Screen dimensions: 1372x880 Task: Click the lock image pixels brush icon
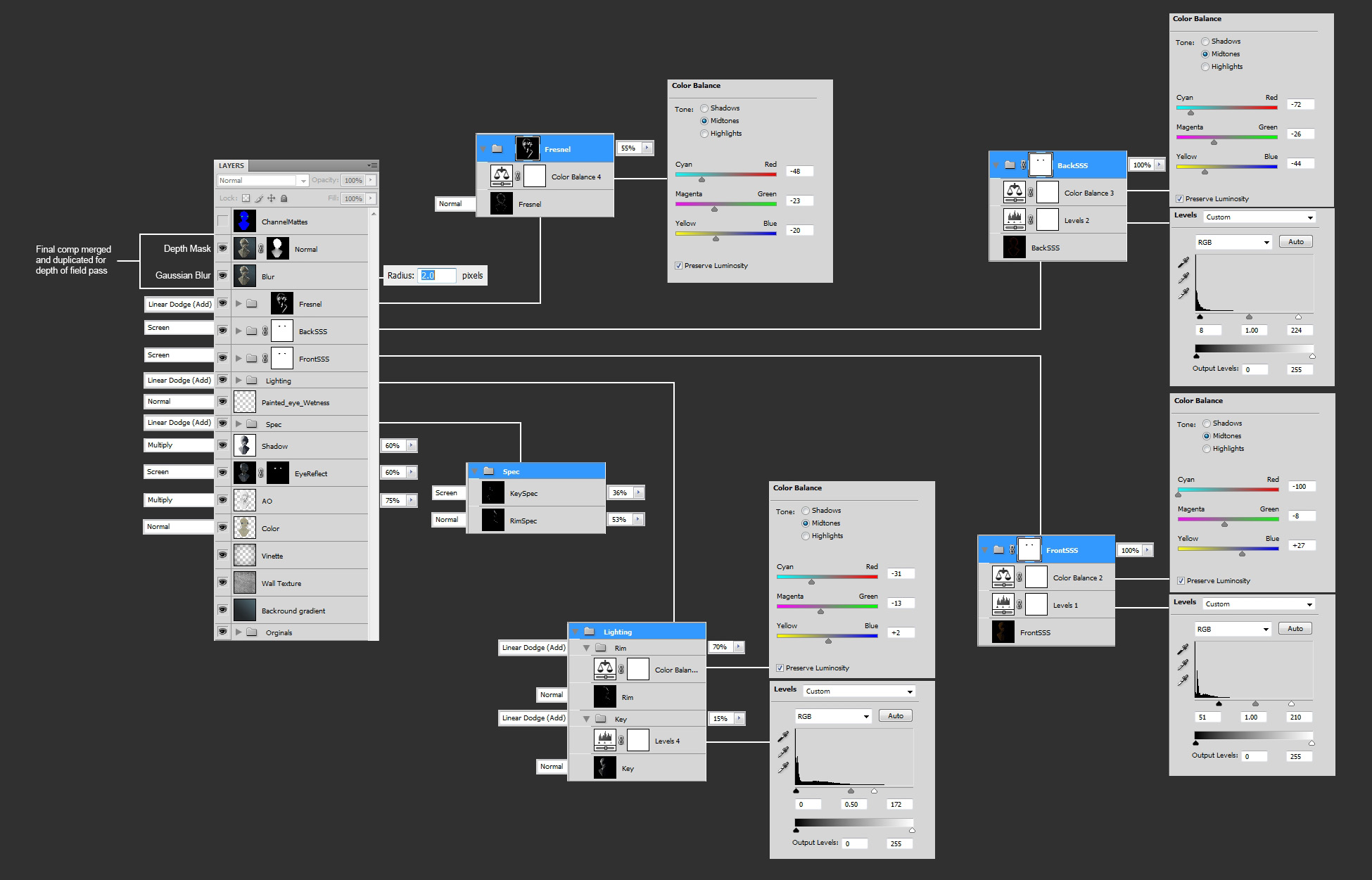(x=259, y=198)
